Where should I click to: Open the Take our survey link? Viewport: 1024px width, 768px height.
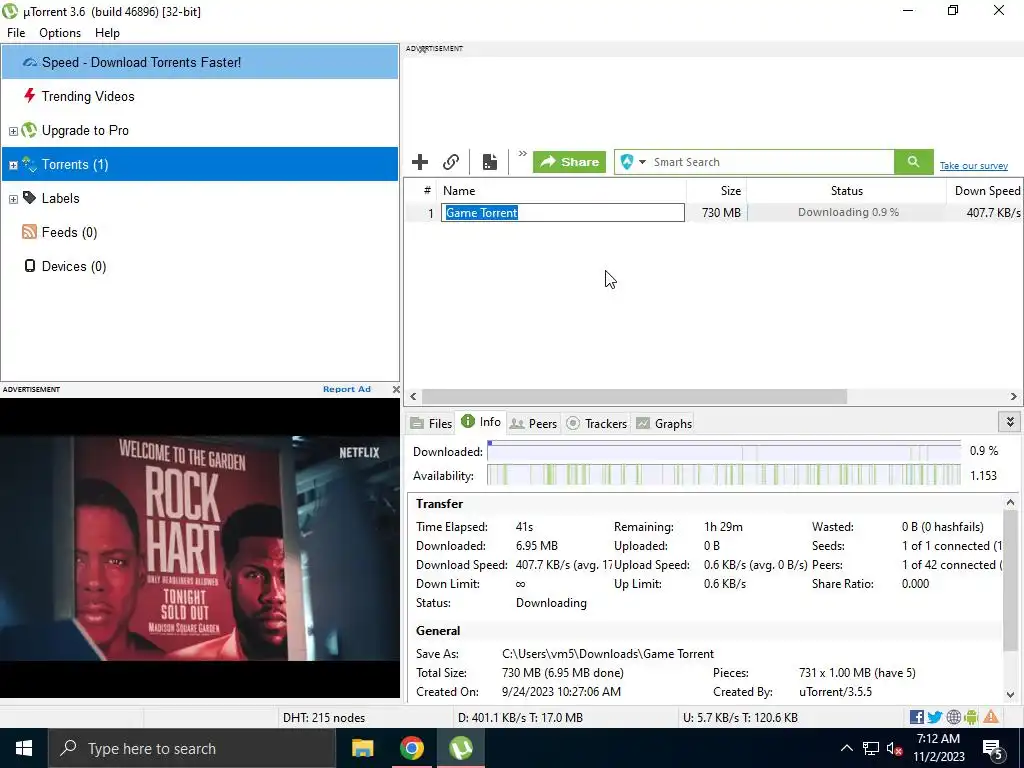(x=974, y=166)
